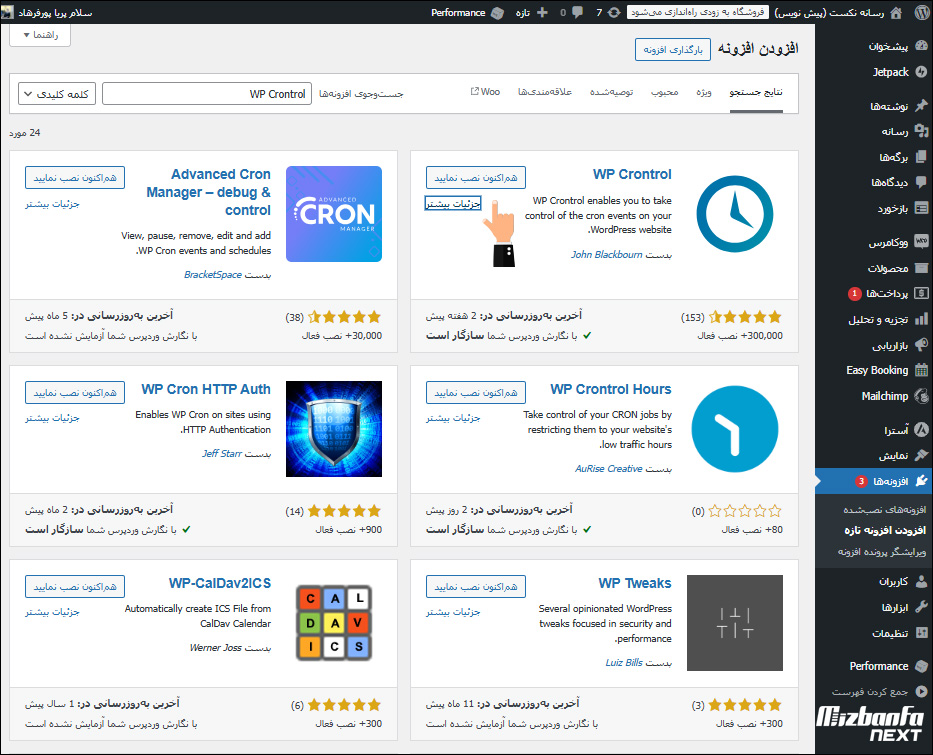This screenshot has width=933, height=755.
Task: Open plugin file editor submenu (ویرایشگر پرونده افزونه)
Action: pyautogui.click(x=882, y=552)
